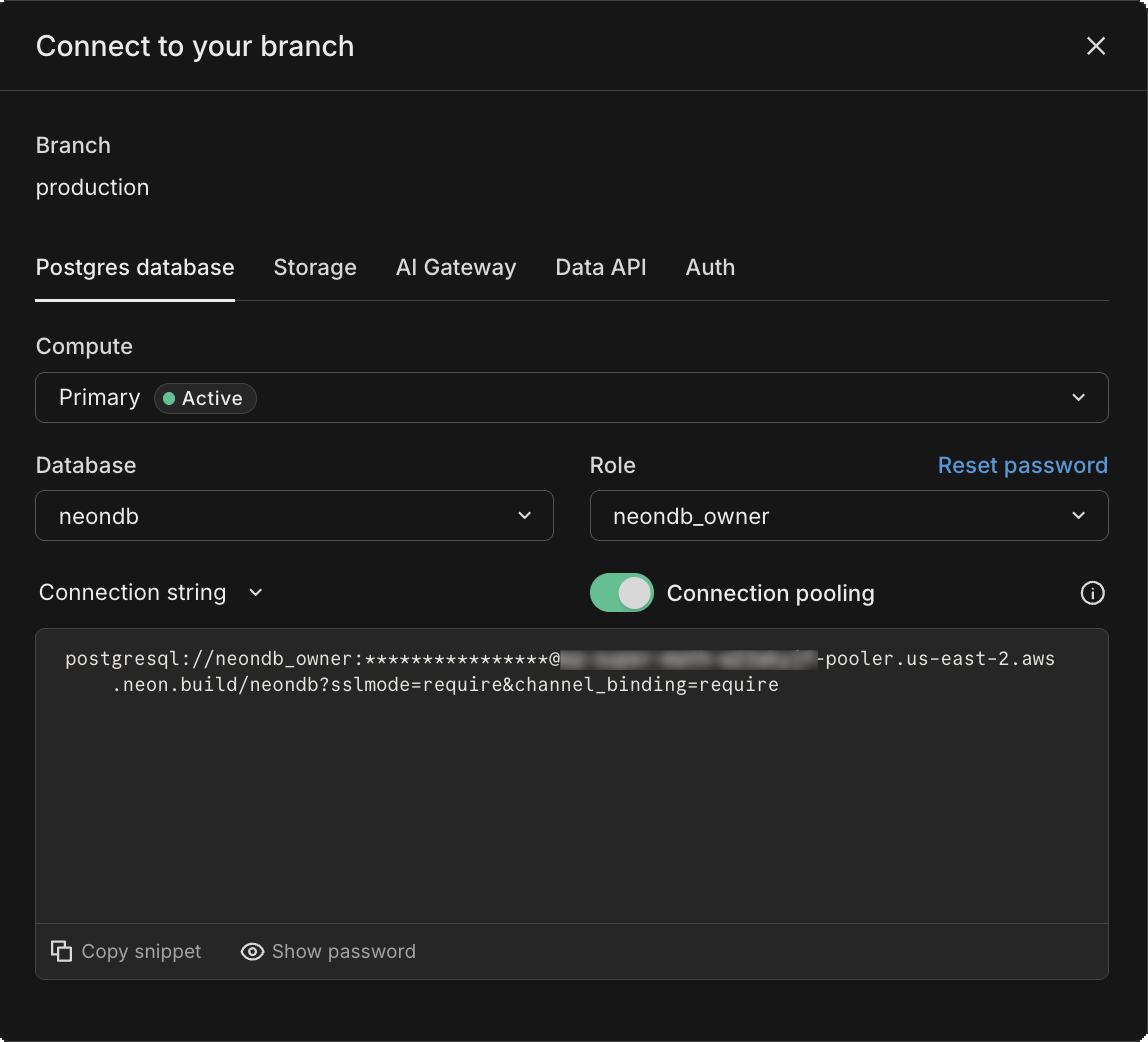The image size is (1148, 1042).
Task: Toggle the Connection pooling switch
Action: pos(622,593)
